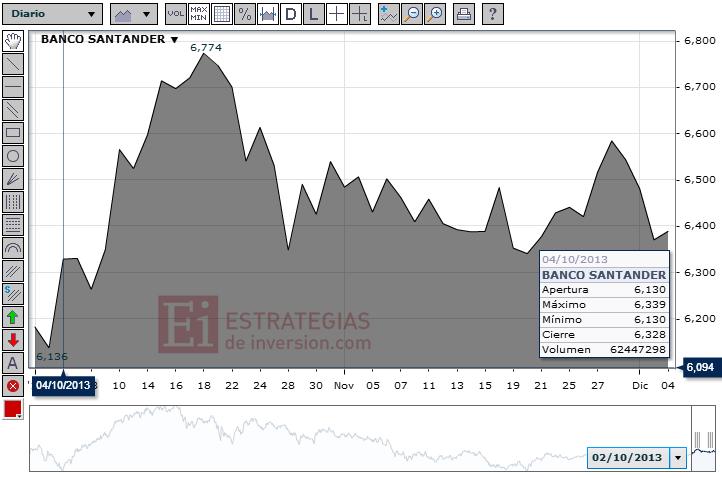Select the horizontal retracement lines tool

[13, 225]
